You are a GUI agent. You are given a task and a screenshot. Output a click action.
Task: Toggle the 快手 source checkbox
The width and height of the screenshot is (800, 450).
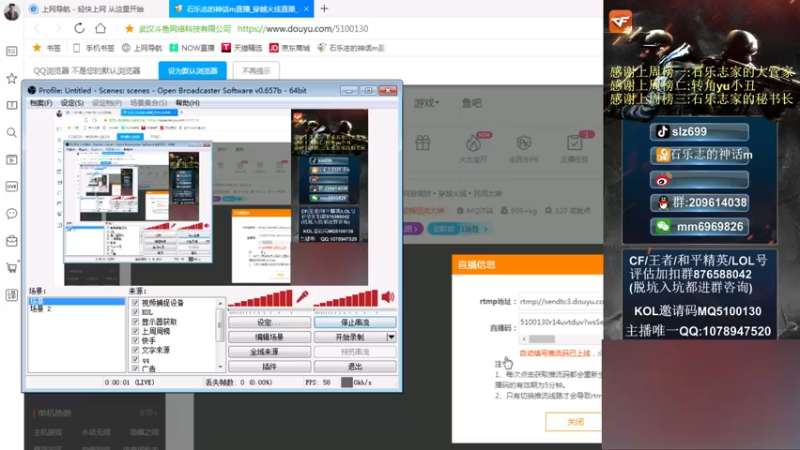pyautogui.click(x=135, y=340)
